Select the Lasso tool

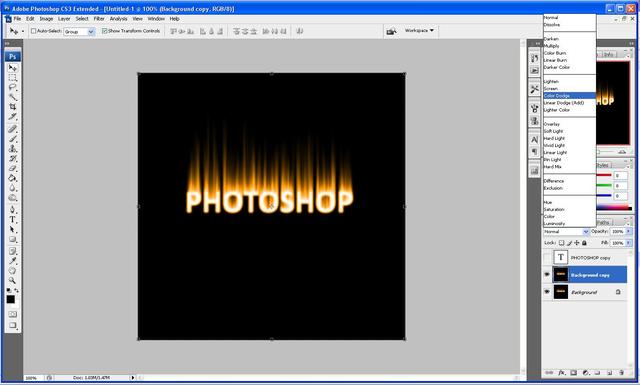[13, 87]
